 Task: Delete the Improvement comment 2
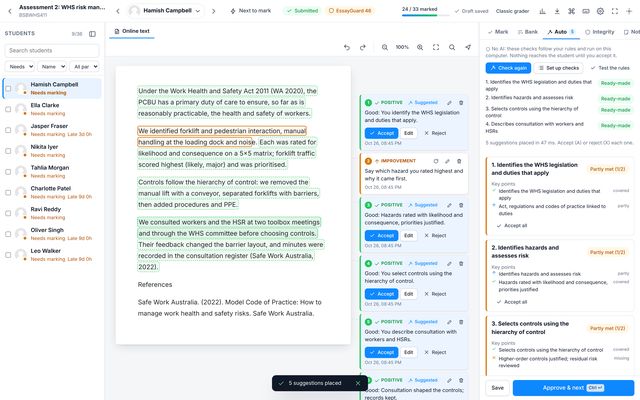coord(459,161)
